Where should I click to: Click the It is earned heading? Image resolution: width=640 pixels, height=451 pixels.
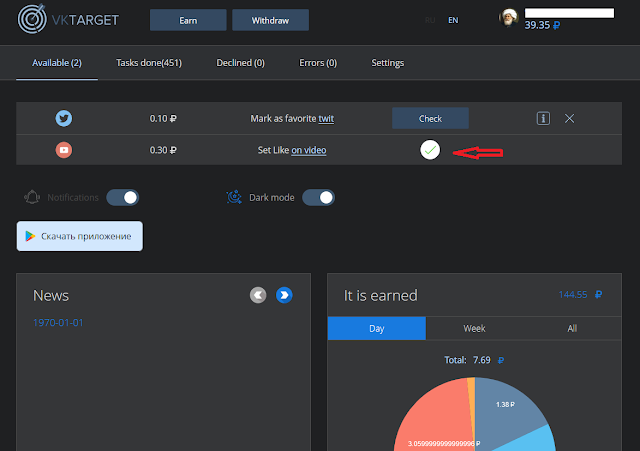(380, 295)
